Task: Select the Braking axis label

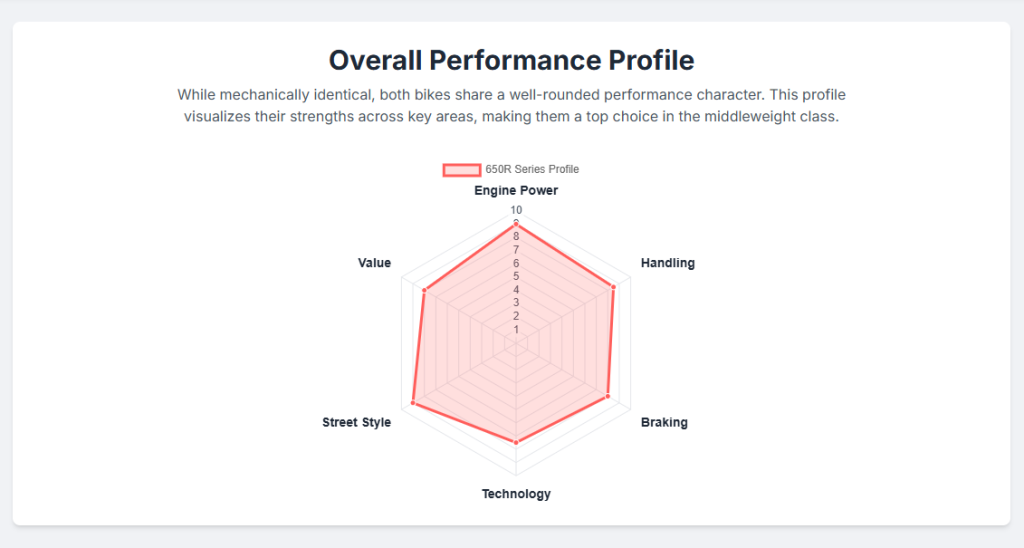Action: [664, 422]
